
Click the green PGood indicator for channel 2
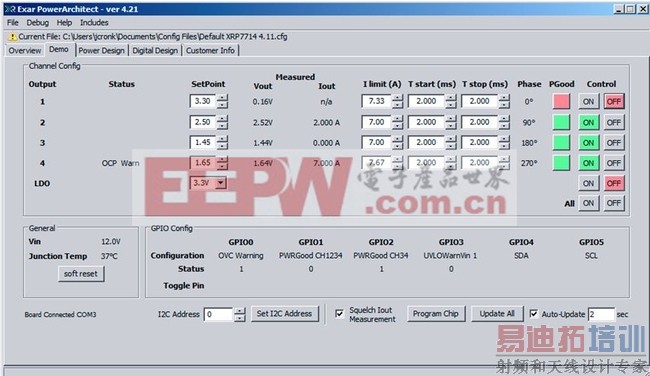[561, 122]
